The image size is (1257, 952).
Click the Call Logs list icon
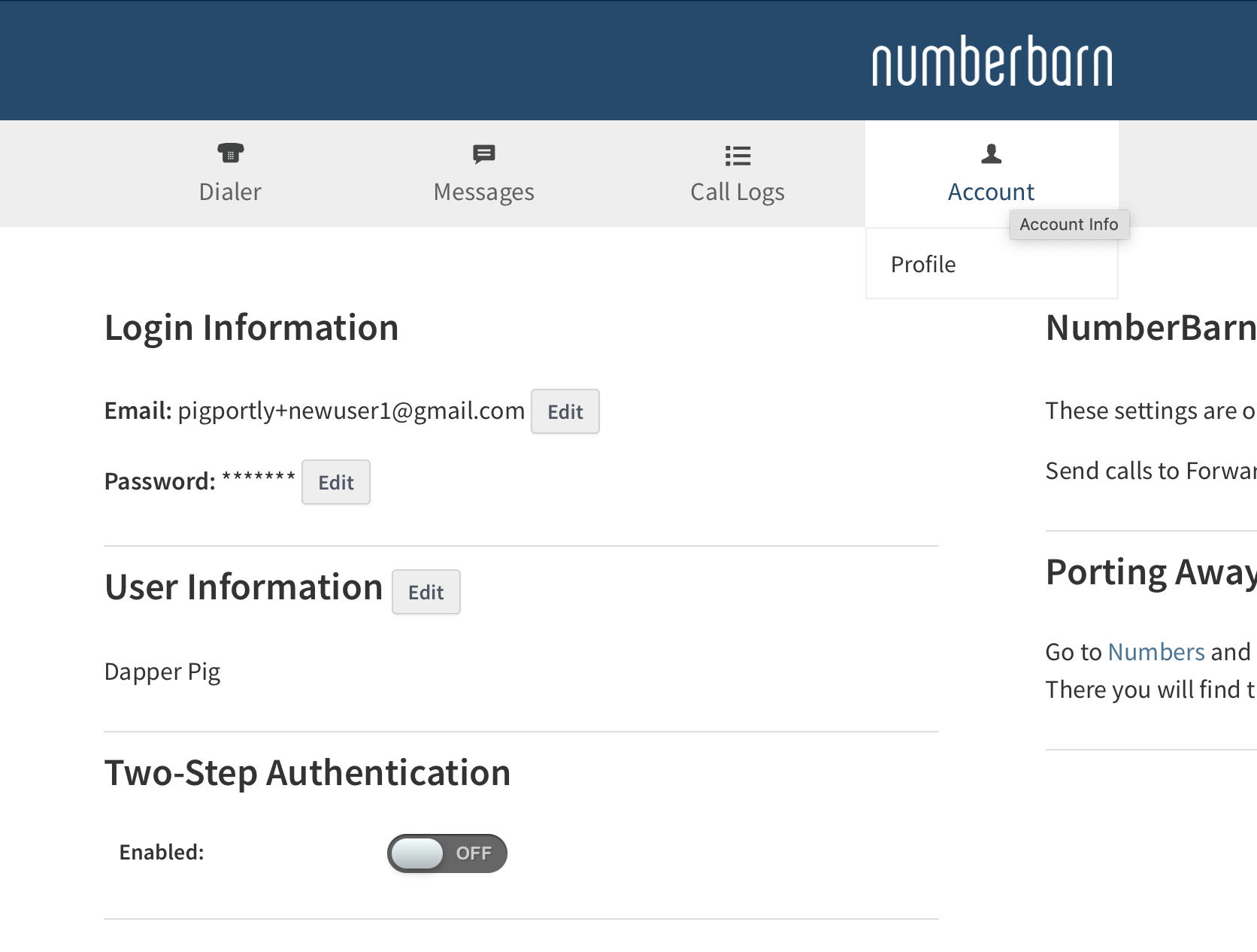(738, 156)
